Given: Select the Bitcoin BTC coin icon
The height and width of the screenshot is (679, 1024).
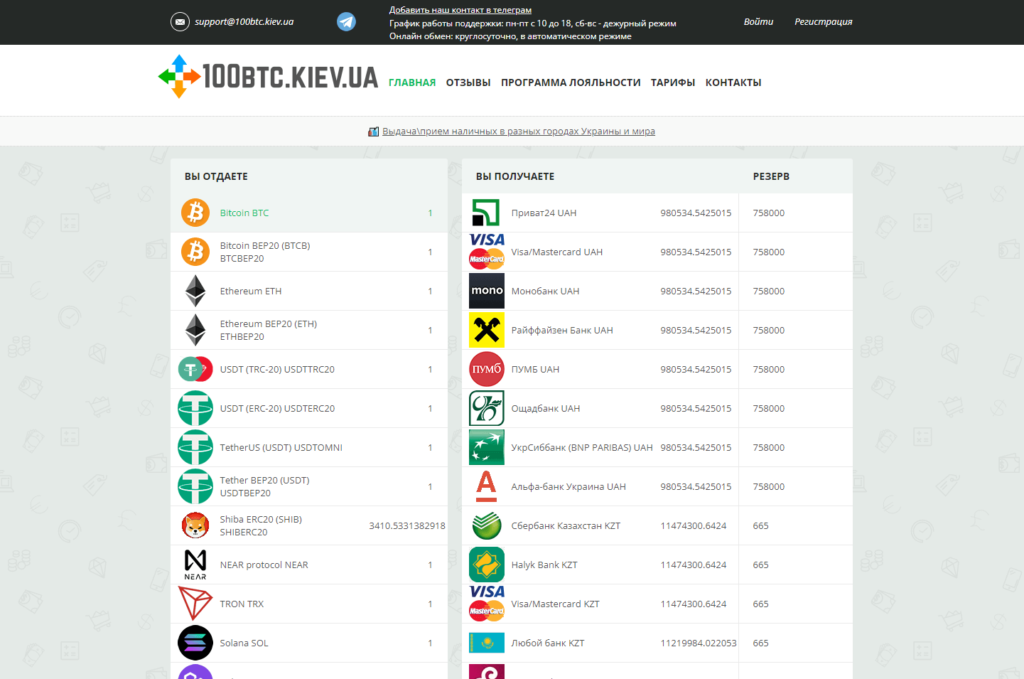Looking at the screenshot, I should pyautogui.click(x=195, y=213).
